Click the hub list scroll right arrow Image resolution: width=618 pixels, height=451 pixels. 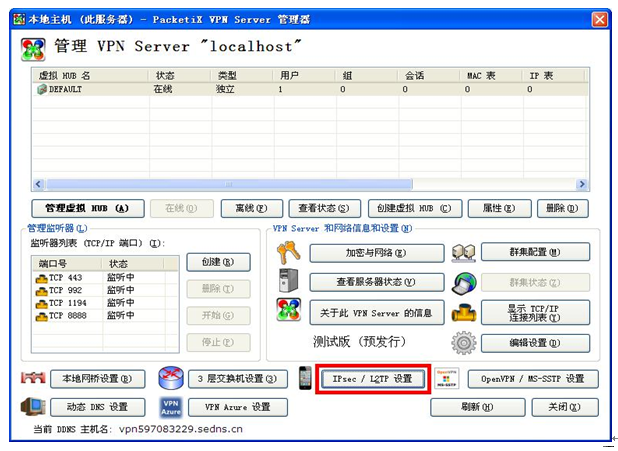tap(582, 184)
